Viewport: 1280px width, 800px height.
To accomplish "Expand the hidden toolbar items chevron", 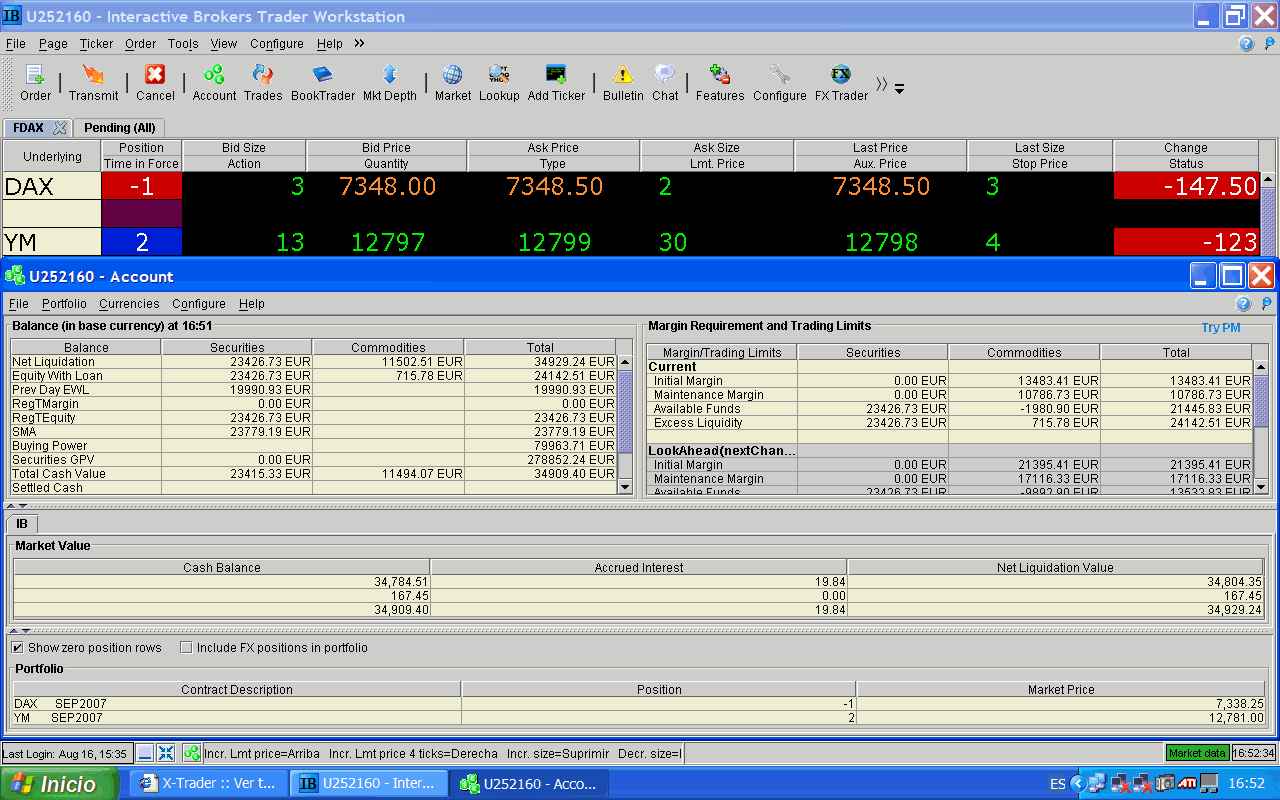I will coord(882,85).
